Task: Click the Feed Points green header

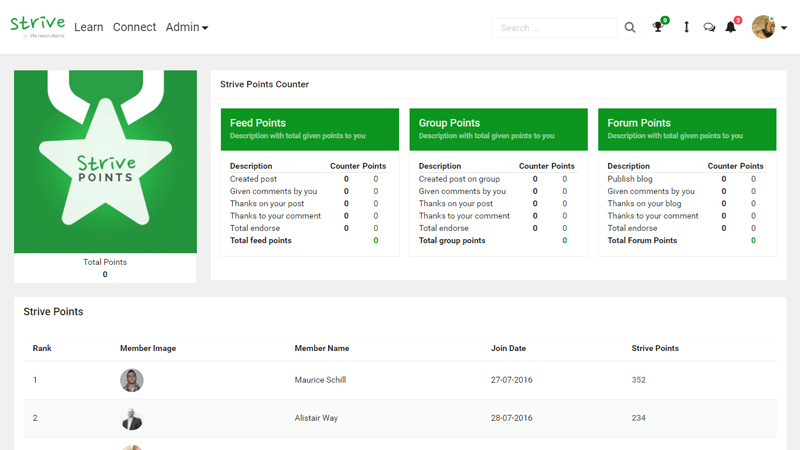Action: tap(309, 129)
